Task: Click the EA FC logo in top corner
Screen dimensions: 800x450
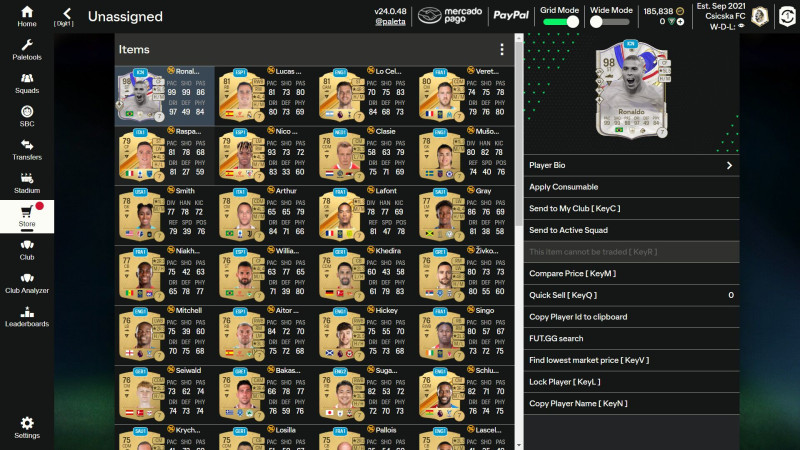Action: (788, 16)
